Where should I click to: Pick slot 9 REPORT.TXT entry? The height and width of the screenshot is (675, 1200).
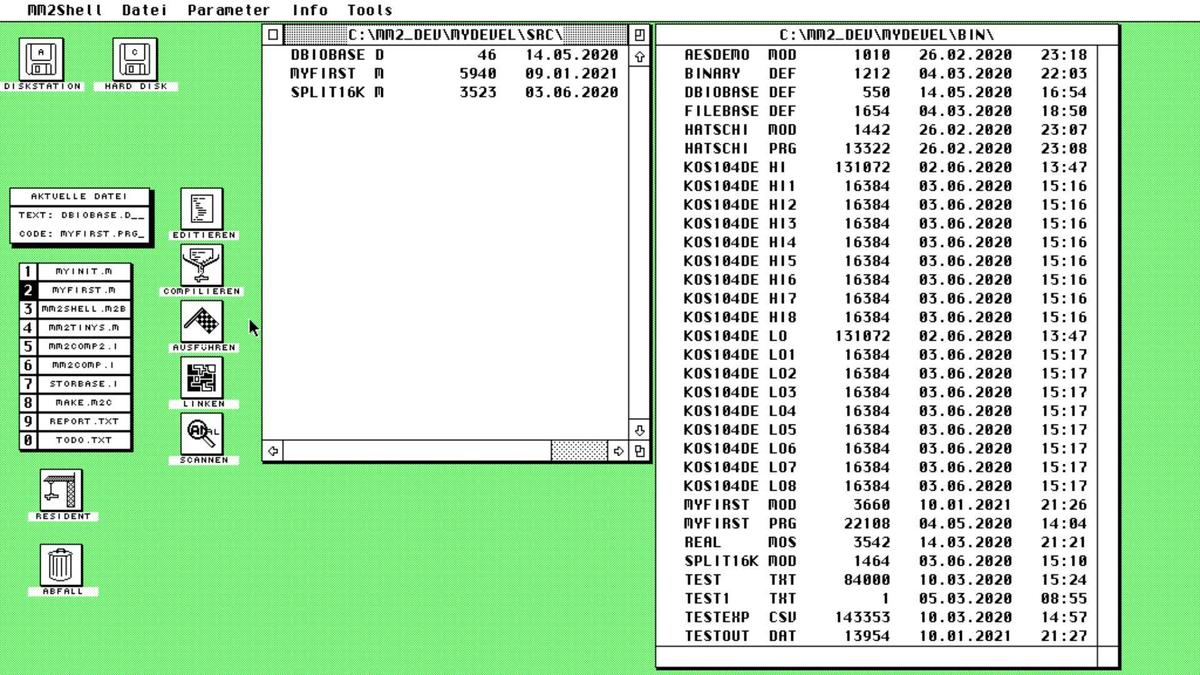click(x=84, y=422)
